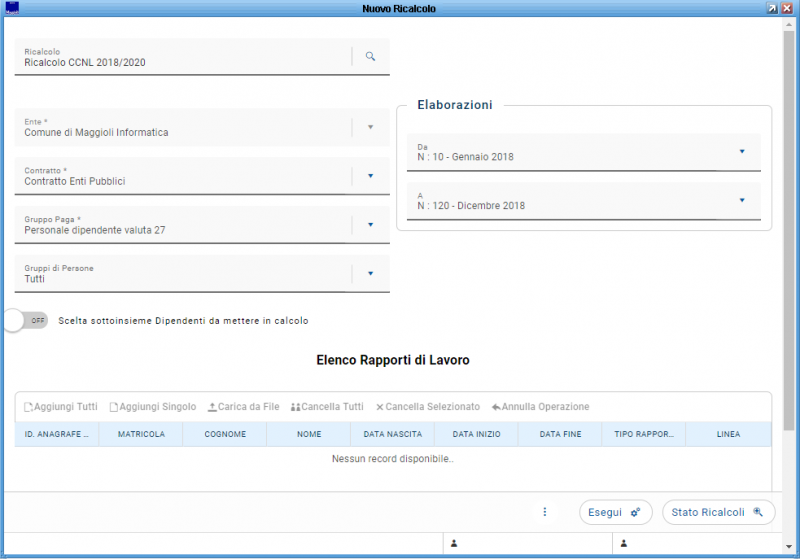This screenshot has width=800, height=559.
Task: Click the magnifier icon in Ricalcolo field
Action: click(x=370, y=57)
